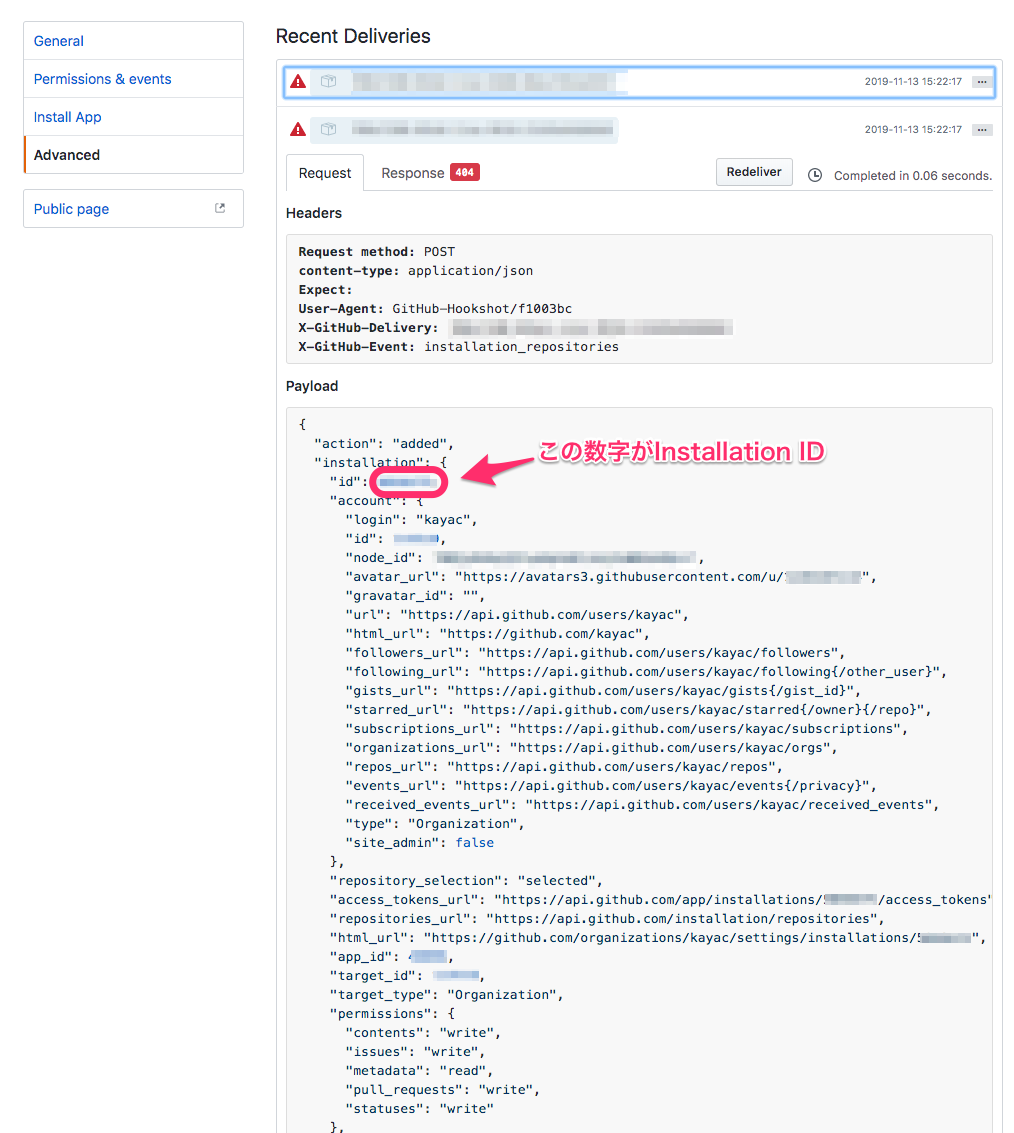This screenshot has height=1133, width=1014.
Task: Open the Install App page
Action: pos(67,117)
